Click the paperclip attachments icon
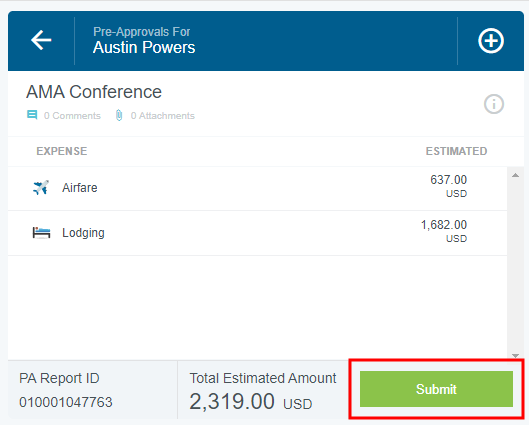Viewport: 529px width, 425px height. pos(119,115)
